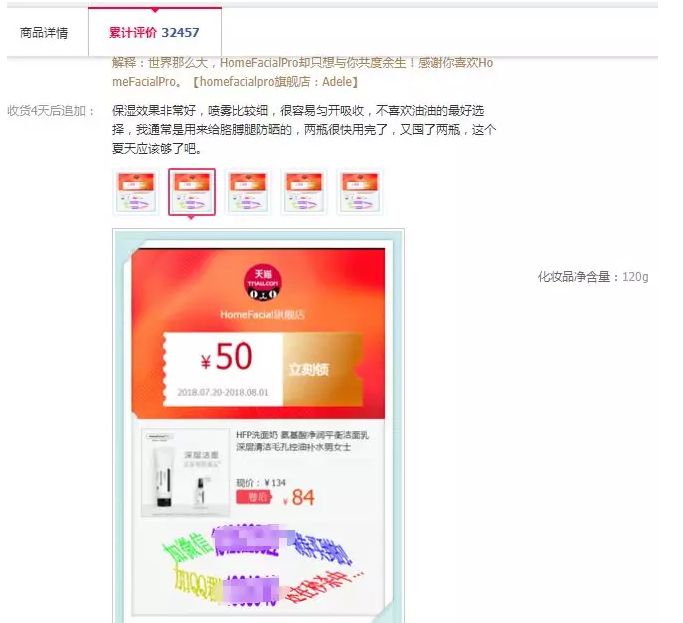The width and height of the screenshot is (683, 623).
Task: Click the red 券后 price tag
Action: pyautogui.click(x=254, y=497)
